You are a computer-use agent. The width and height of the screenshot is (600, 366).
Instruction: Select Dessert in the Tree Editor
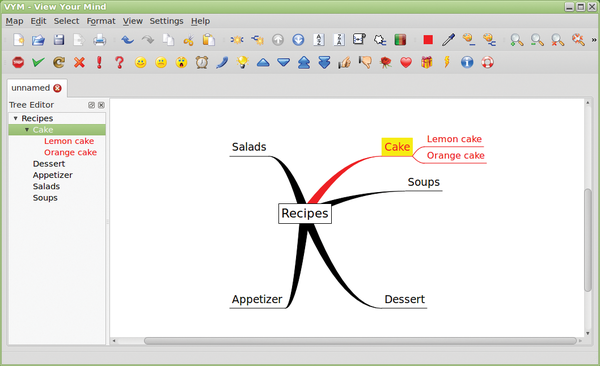pos(49,164)
